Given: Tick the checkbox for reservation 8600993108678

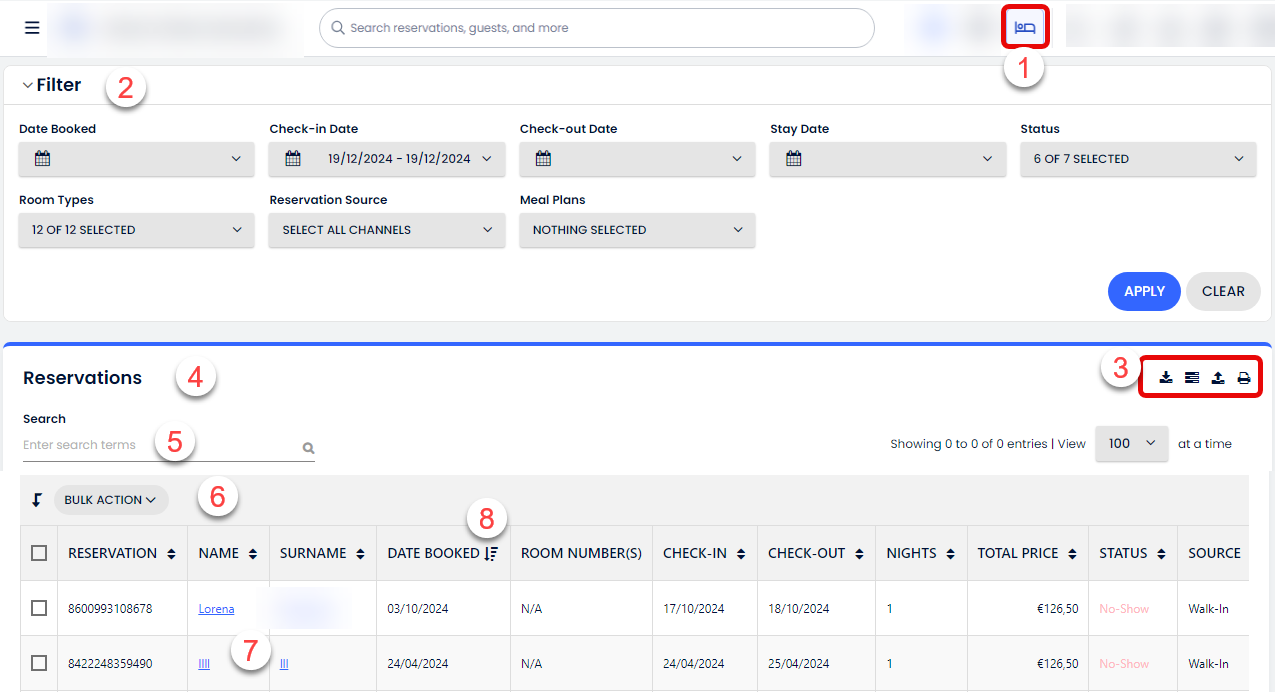Looking at the screenshot, I should (38, 608).
